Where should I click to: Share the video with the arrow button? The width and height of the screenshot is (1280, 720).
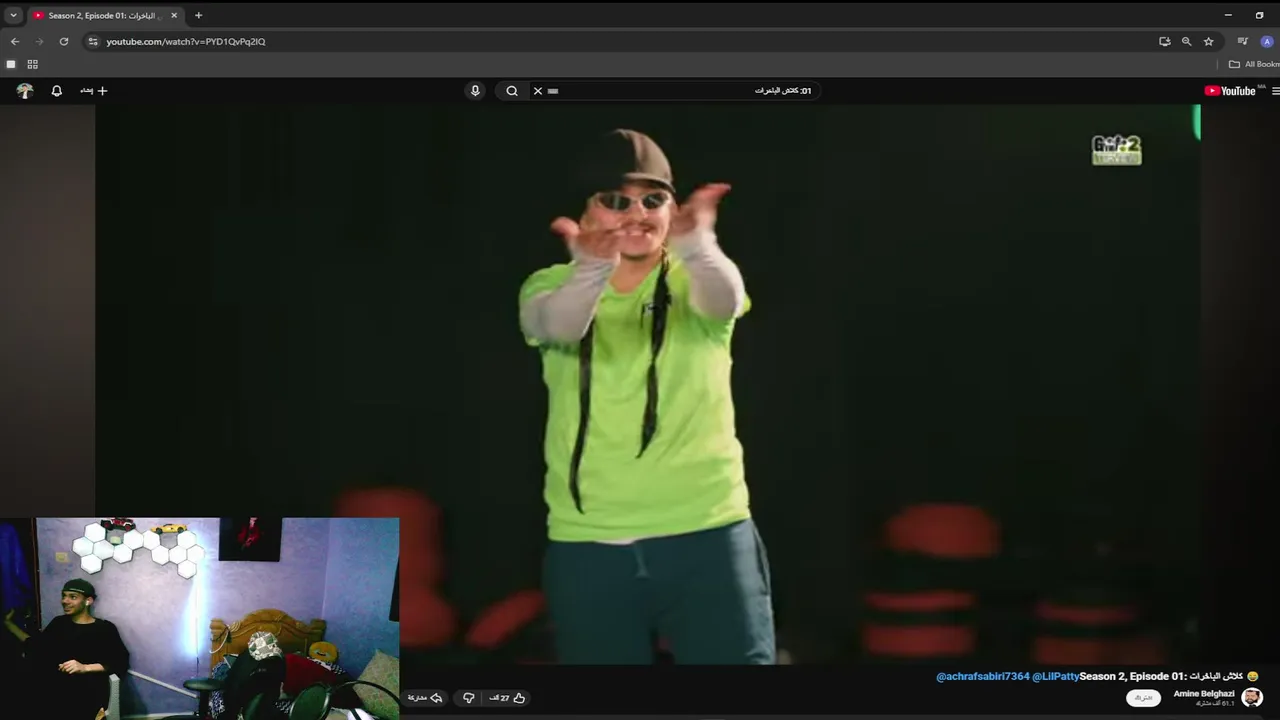coord(425,698)
